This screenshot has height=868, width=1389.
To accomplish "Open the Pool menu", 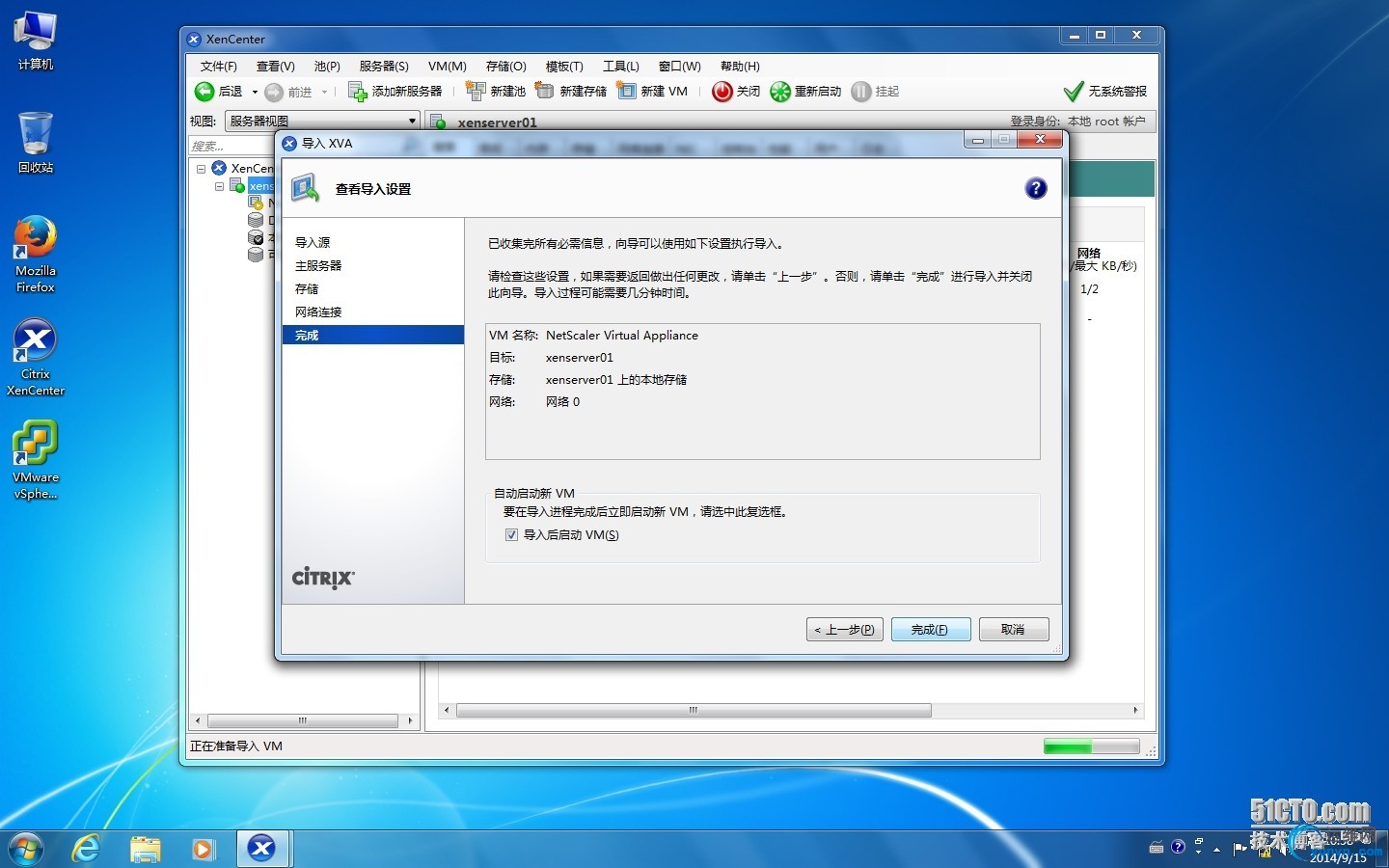I will [x=327, y=67].
